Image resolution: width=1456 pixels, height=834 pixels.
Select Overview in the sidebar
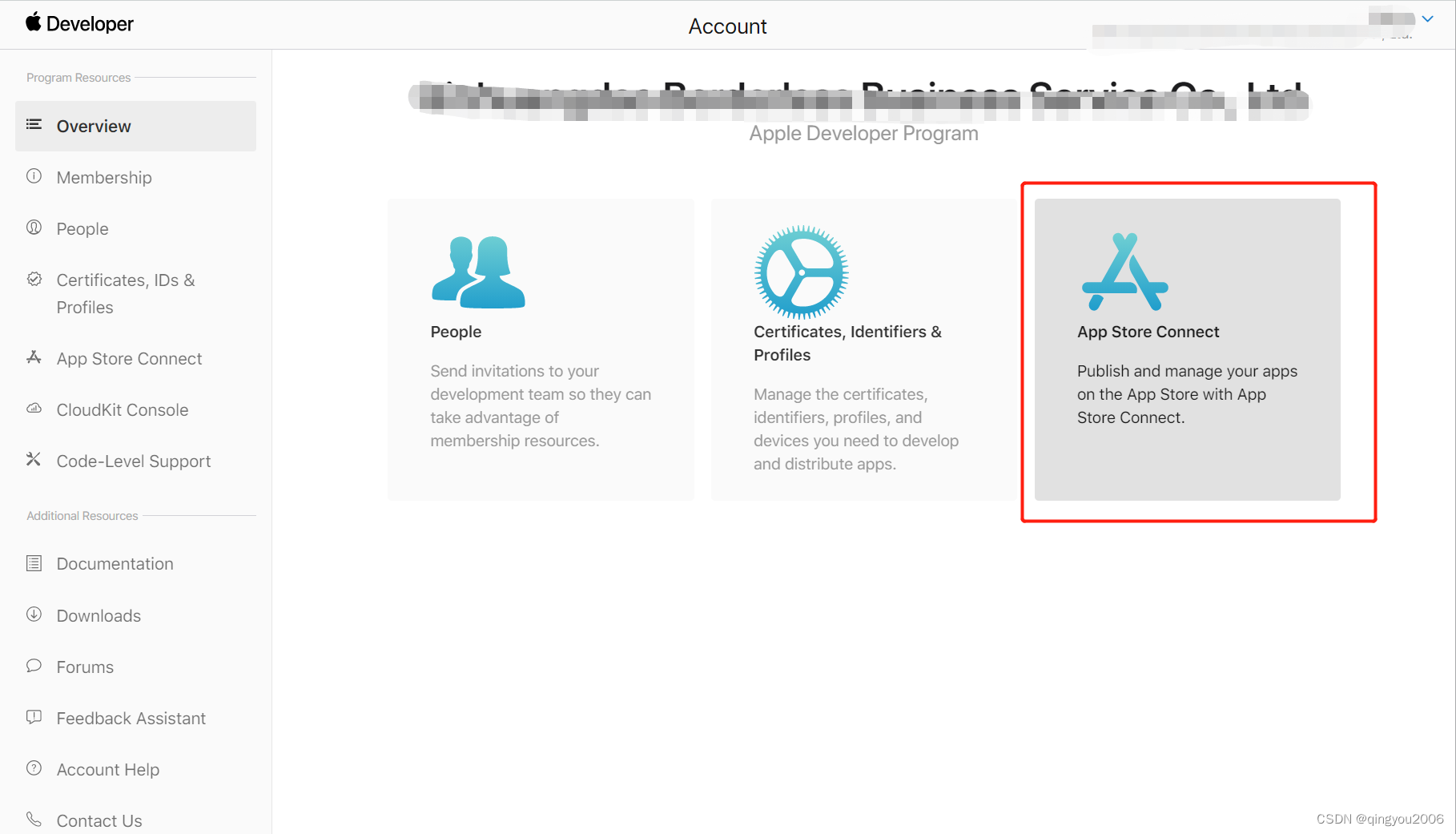tap(135, 126)
